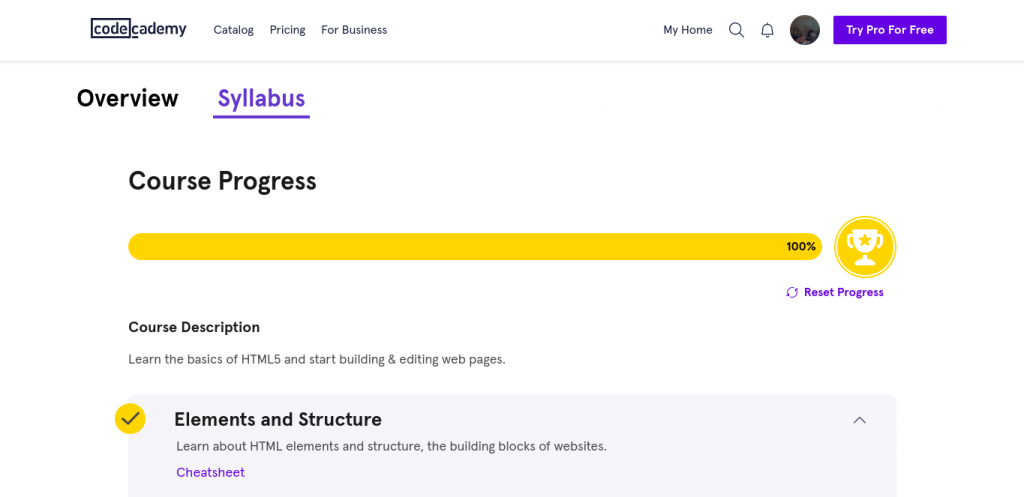The width and height of the screenshot is (1024, 497).
Task: Click the Codecademy logo
Action: pyautogui.click(x=138, y=29)
